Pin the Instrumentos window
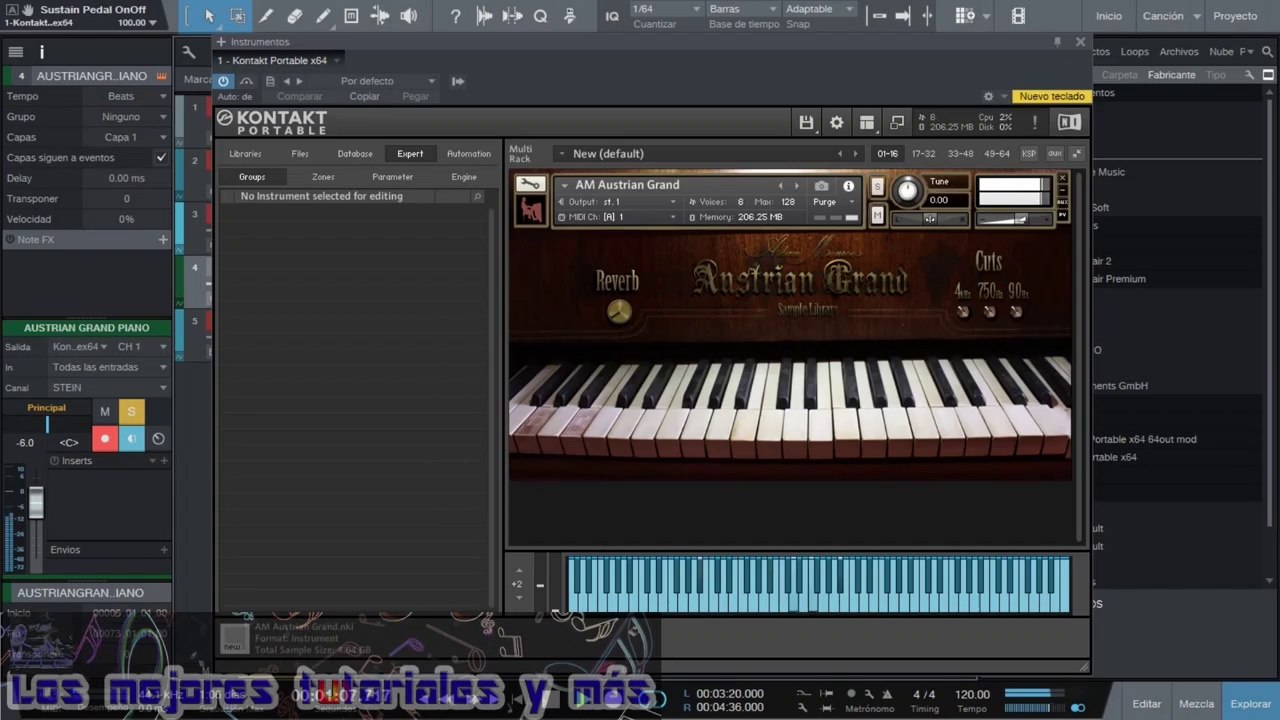The width and height of the screenshot is (1280, 720). coord(1057,41)
